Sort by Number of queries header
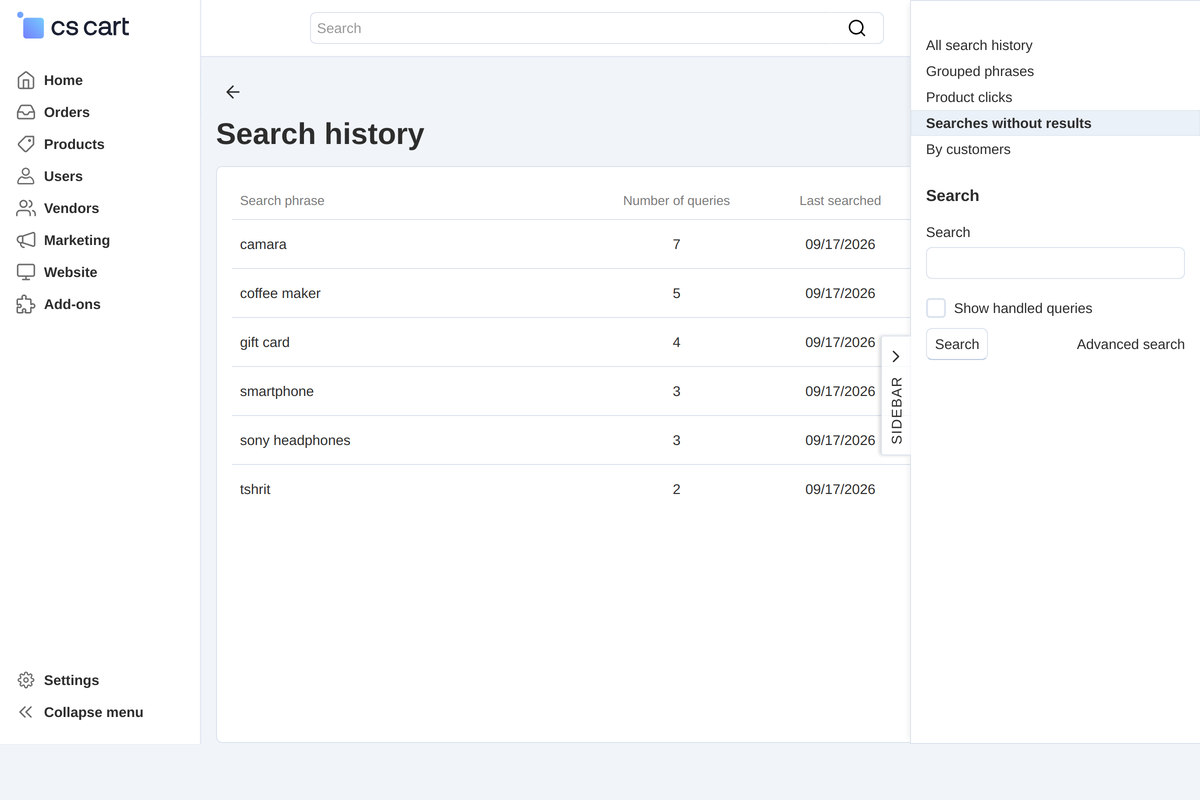The height and width of the screenshot is (800, 1200). pyautogui.click(x=676, y=201)
